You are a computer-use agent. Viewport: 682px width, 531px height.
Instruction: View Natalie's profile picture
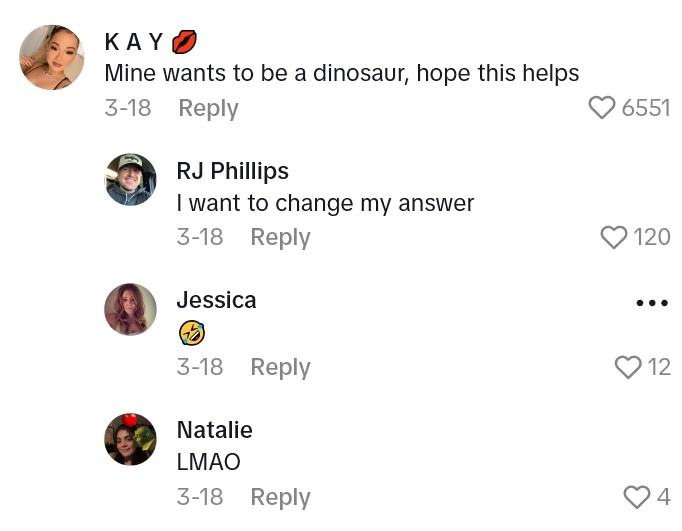pos(131,439)
